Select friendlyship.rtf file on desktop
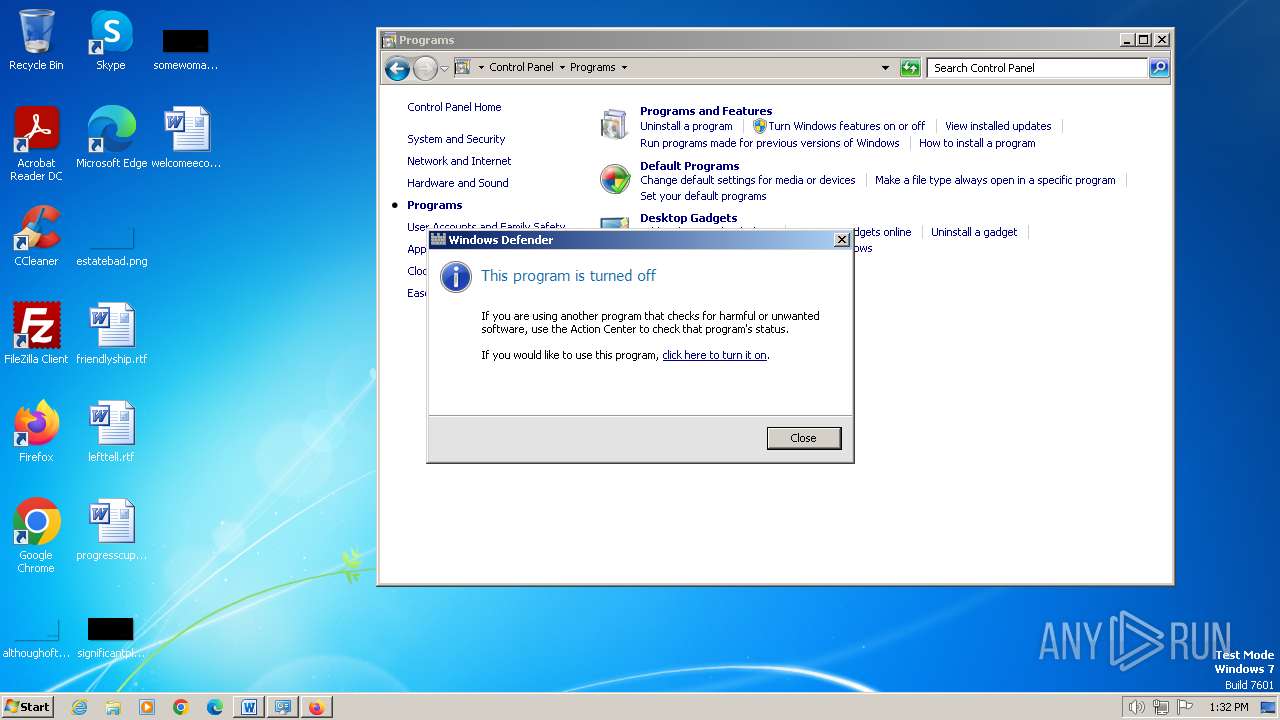The height and width of the screenshot is (720, 1280). click(111, 334)
